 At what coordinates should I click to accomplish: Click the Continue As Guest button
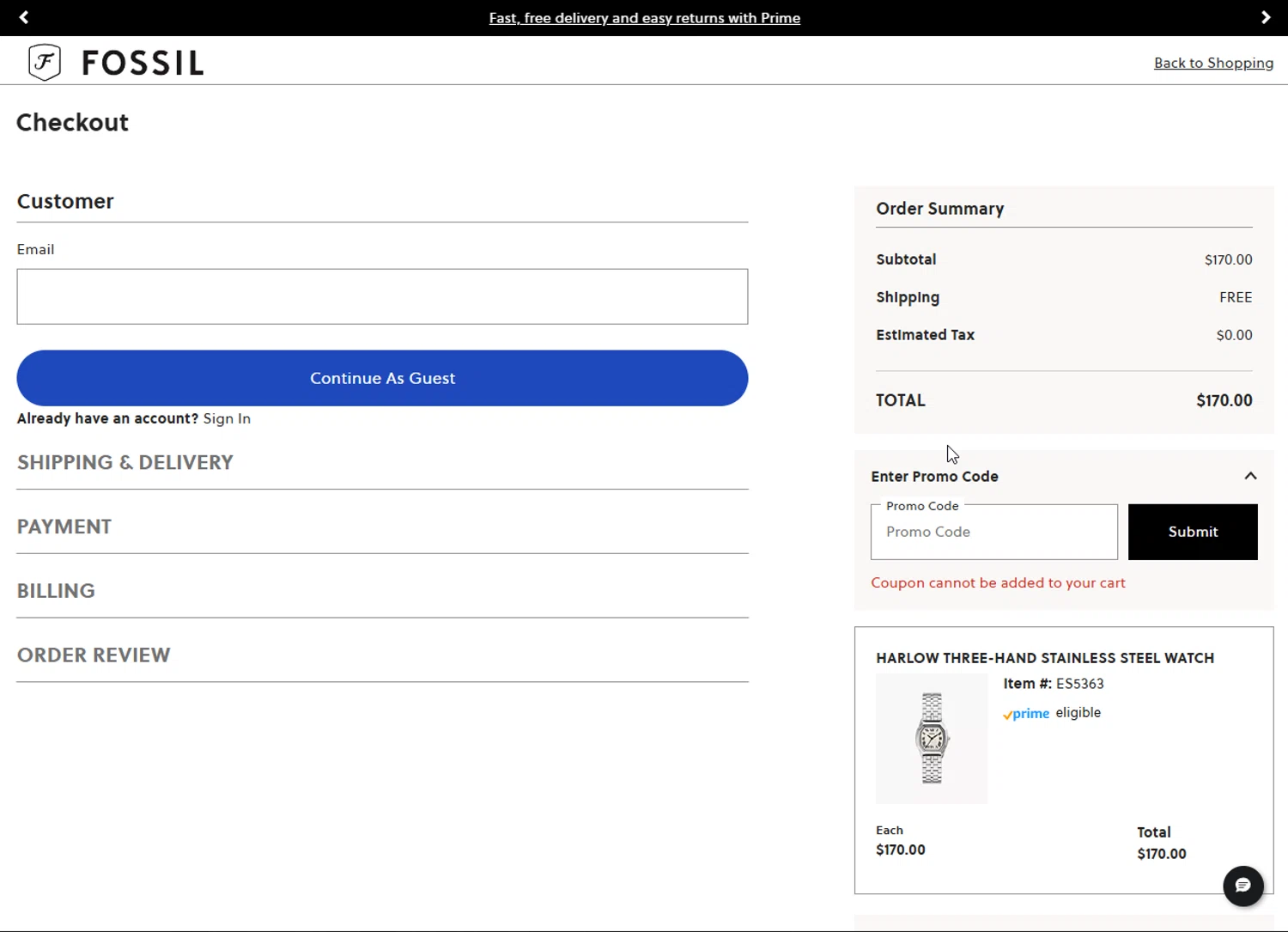pyautogui.click(x=382, y=378)
